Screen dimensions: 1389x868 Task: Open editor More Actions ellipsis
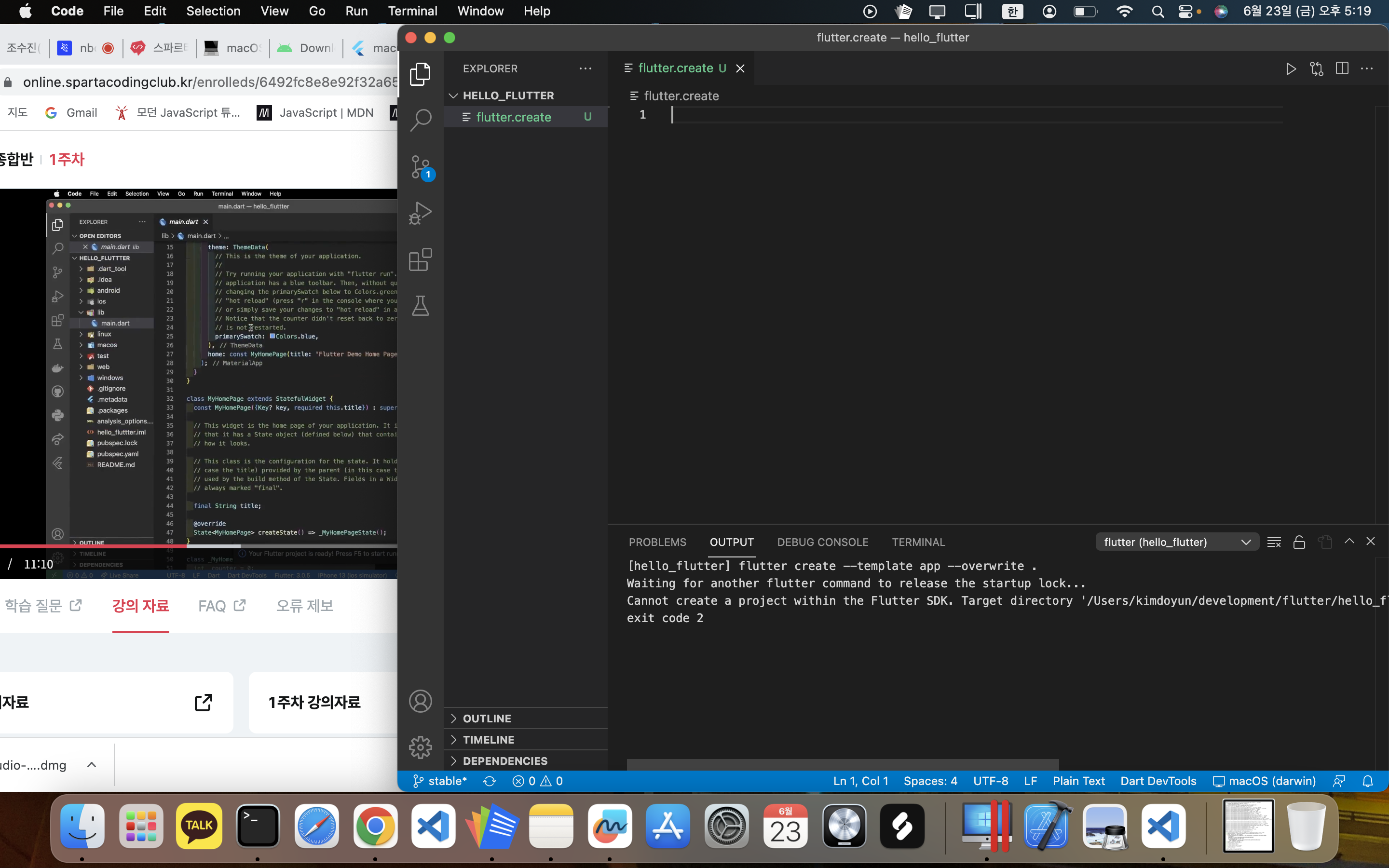point(1367,69)
